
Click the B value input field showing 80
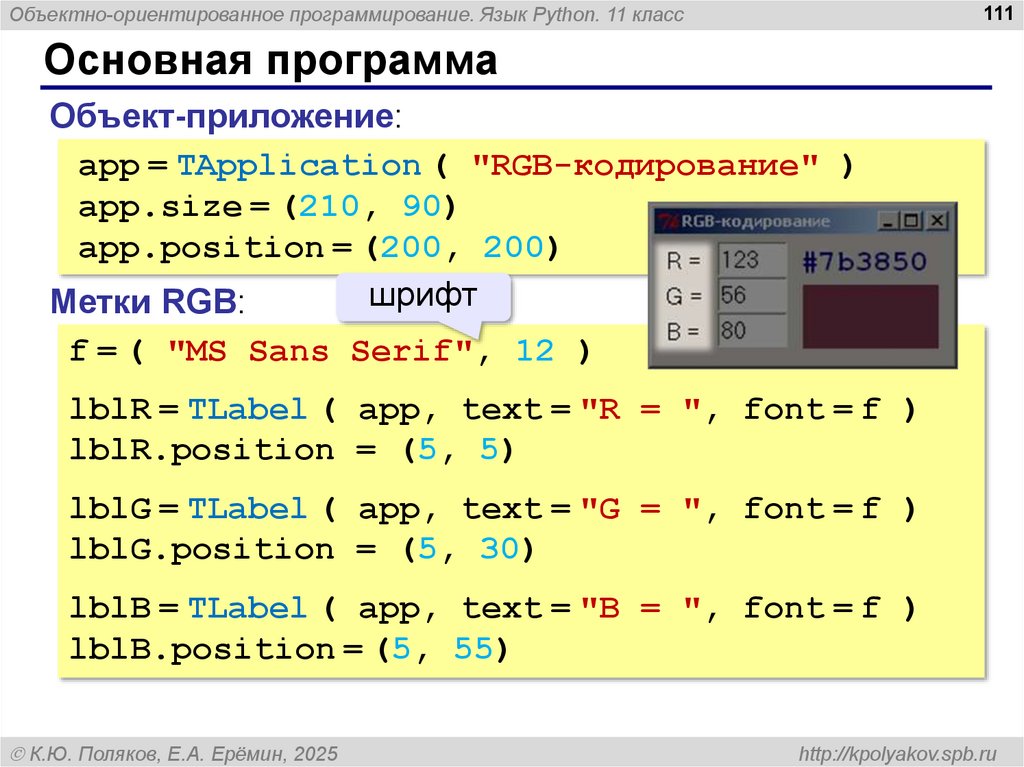point(752,331)
